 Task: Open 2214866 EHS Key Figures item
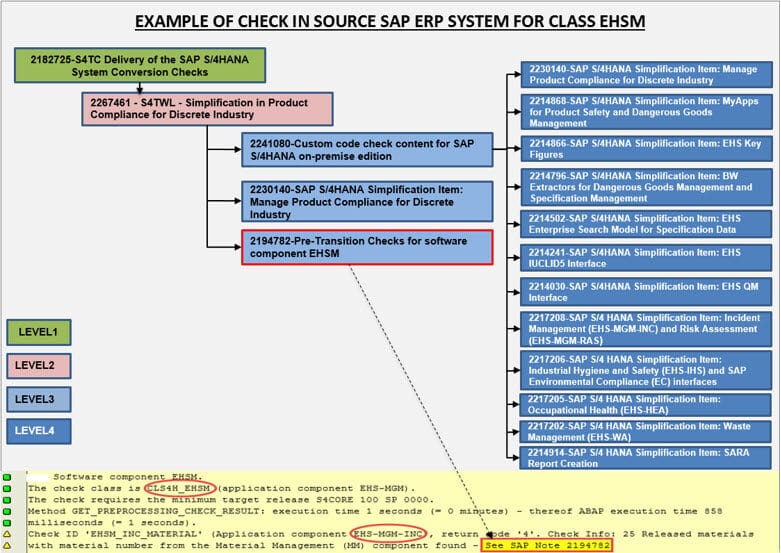(x=645, y=150)
